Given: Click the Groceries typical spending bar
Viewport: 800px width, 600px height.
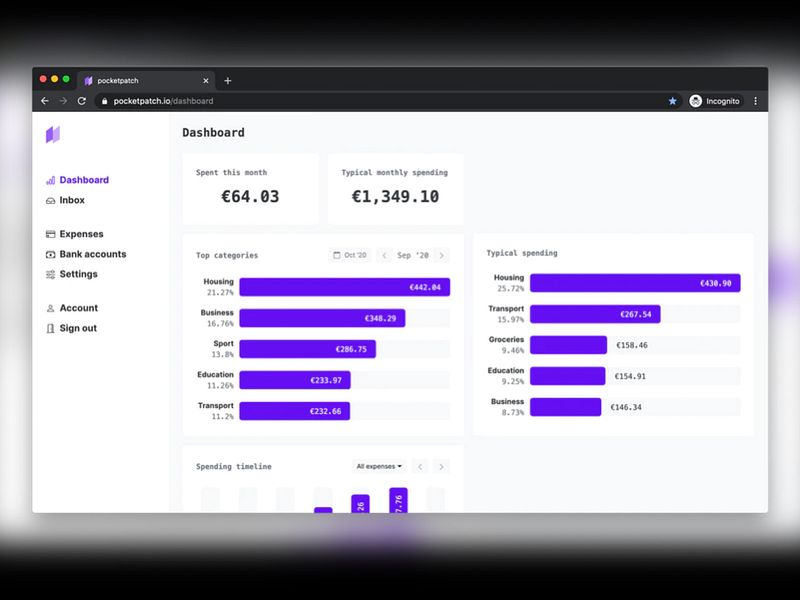Looking at the screenshot, I should 568,345.
